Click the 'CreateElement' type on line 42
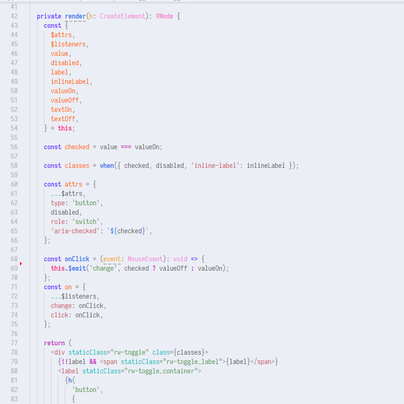 pos(122,16)
